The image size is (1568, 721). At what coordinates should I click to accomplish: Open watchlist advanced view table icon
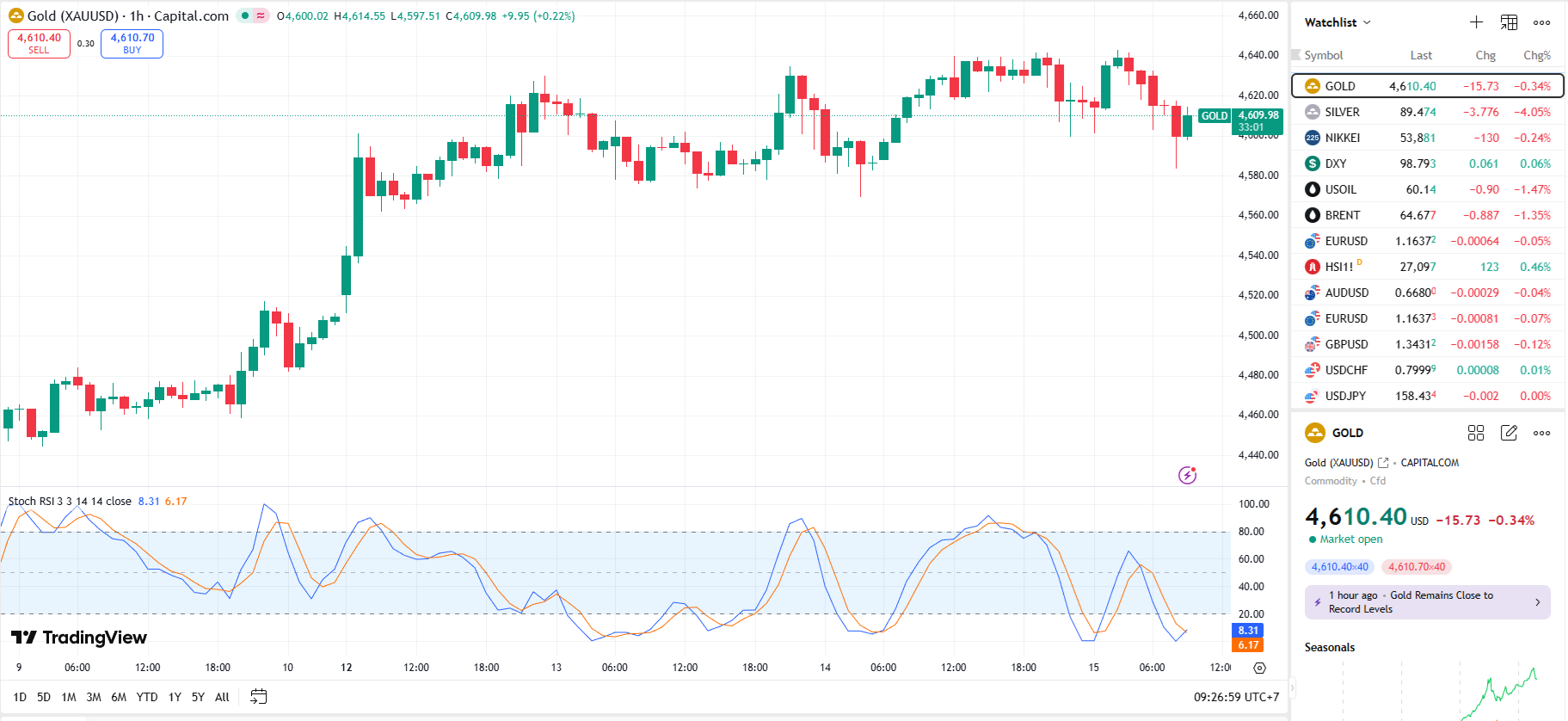pyautogui.click(x=1509, y=22)
